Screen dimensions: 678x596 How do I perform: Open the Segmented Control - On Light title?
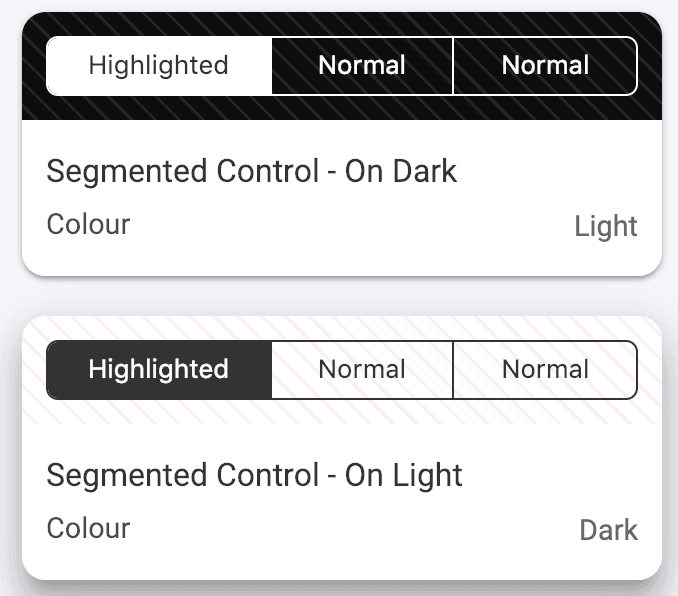coord(254,475)
